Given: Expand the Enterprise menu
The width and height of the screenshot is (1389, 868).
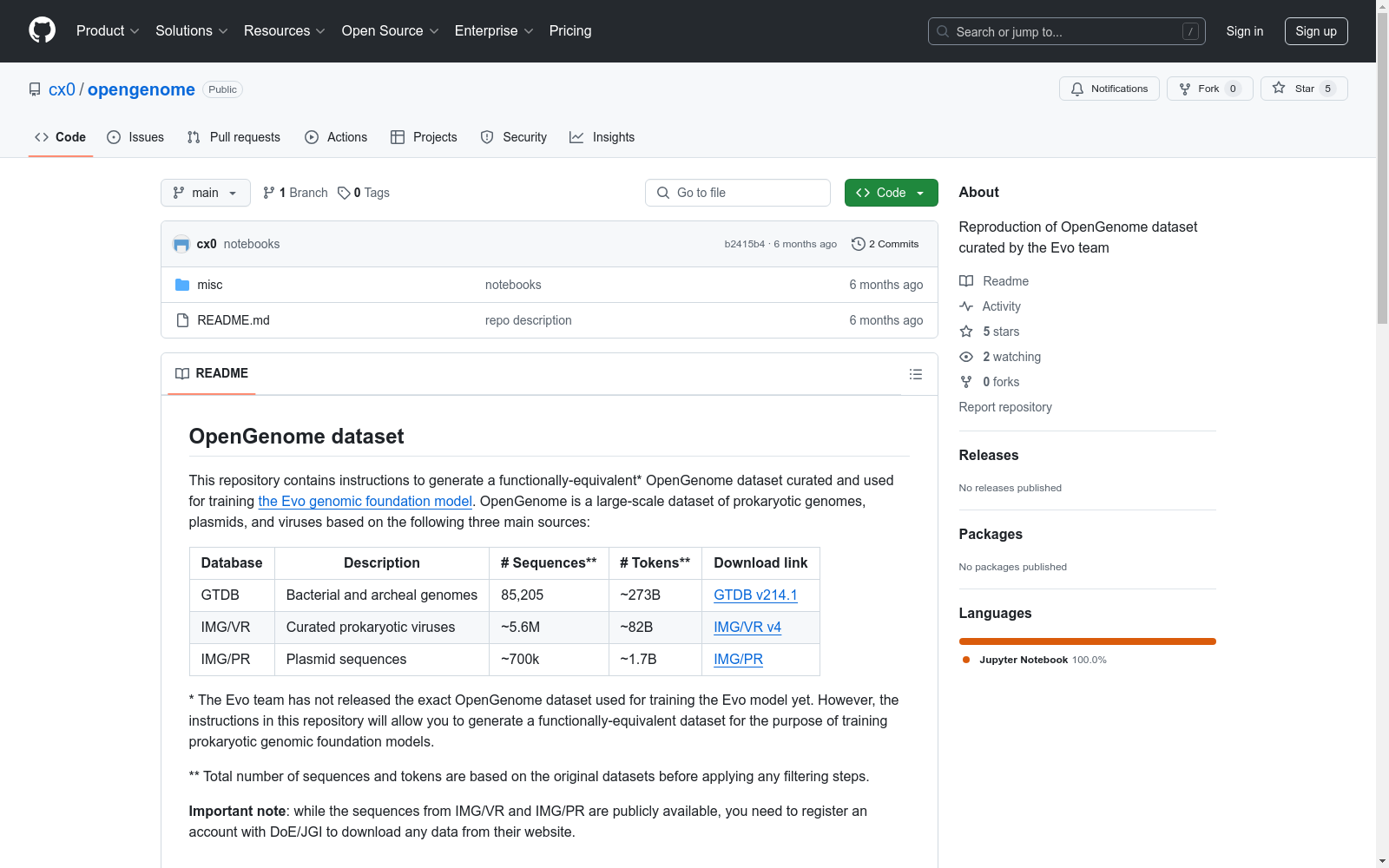Looking at the screenshot, I should (x=494, y=31).
